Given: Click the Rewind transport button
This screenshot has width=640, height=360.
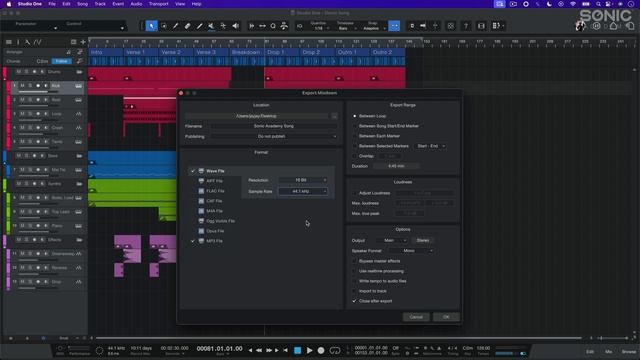Looking at the screenshot, I should click(259, 350).
